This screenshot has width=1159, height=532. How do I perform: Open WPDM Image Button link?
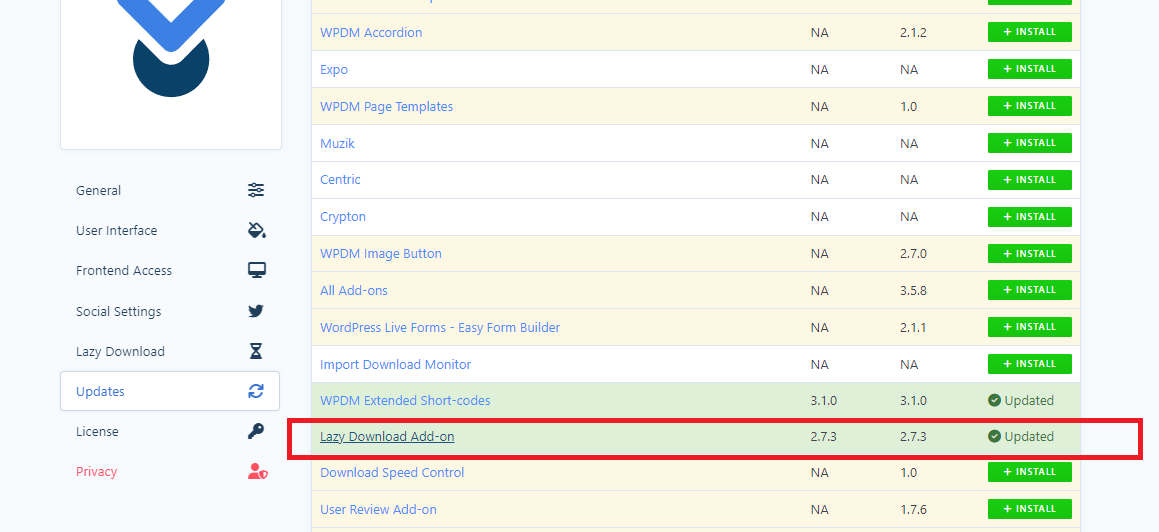381,253
